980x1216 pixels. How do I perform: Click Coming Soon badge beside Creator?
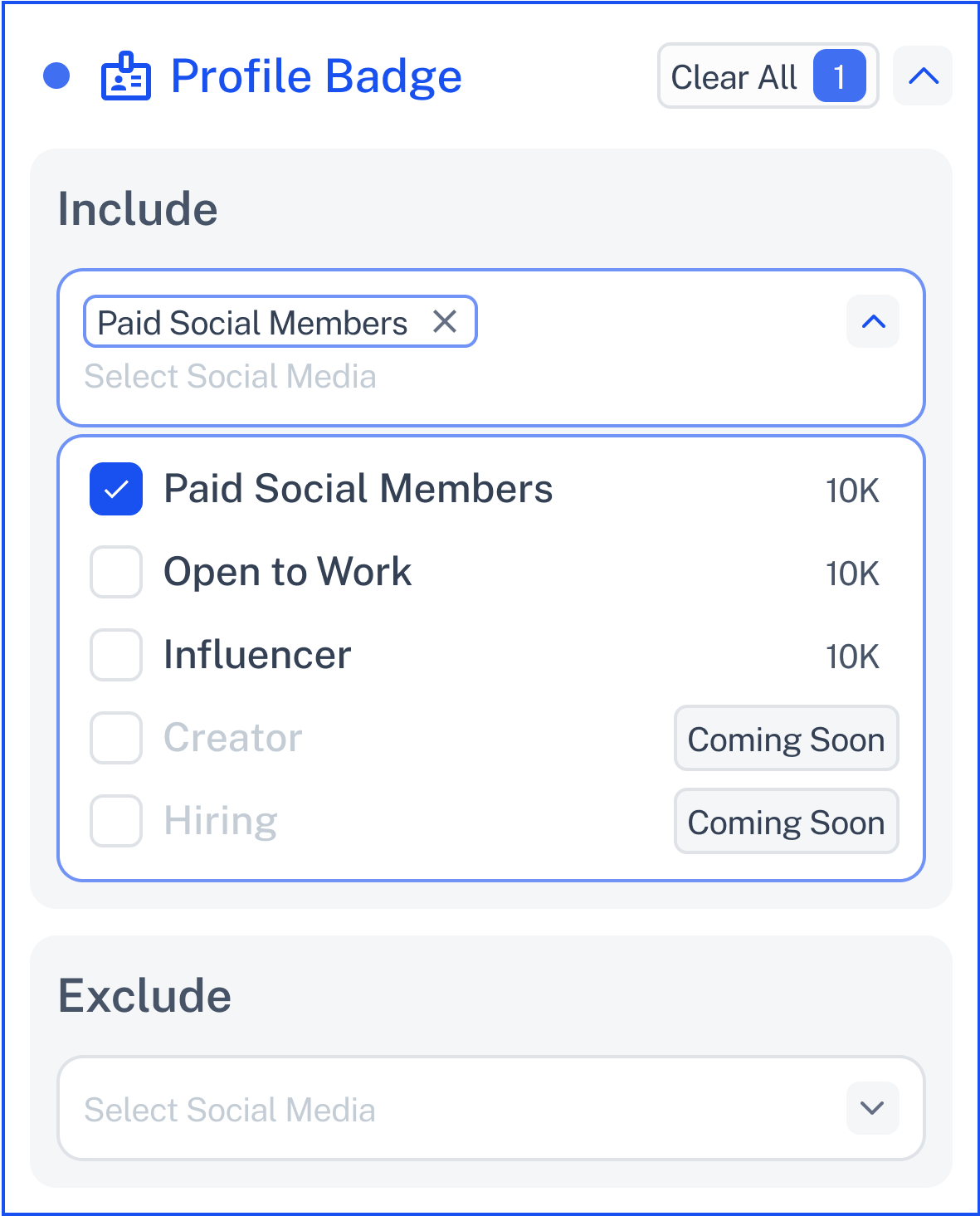click(x=787, y=738)
